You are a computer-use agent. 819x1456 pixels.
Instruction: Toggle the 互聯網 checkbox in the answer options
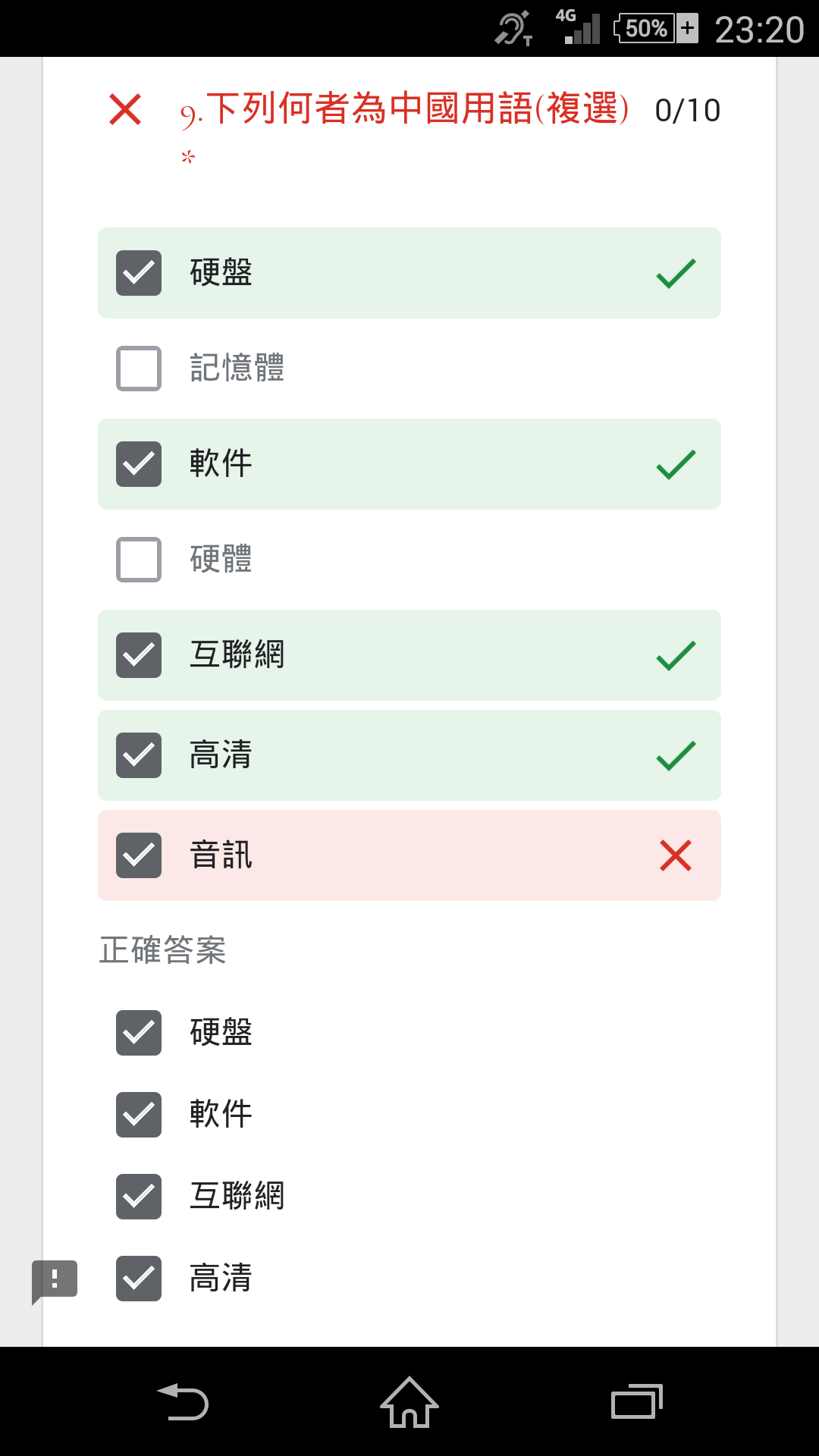tap(139, 655)
